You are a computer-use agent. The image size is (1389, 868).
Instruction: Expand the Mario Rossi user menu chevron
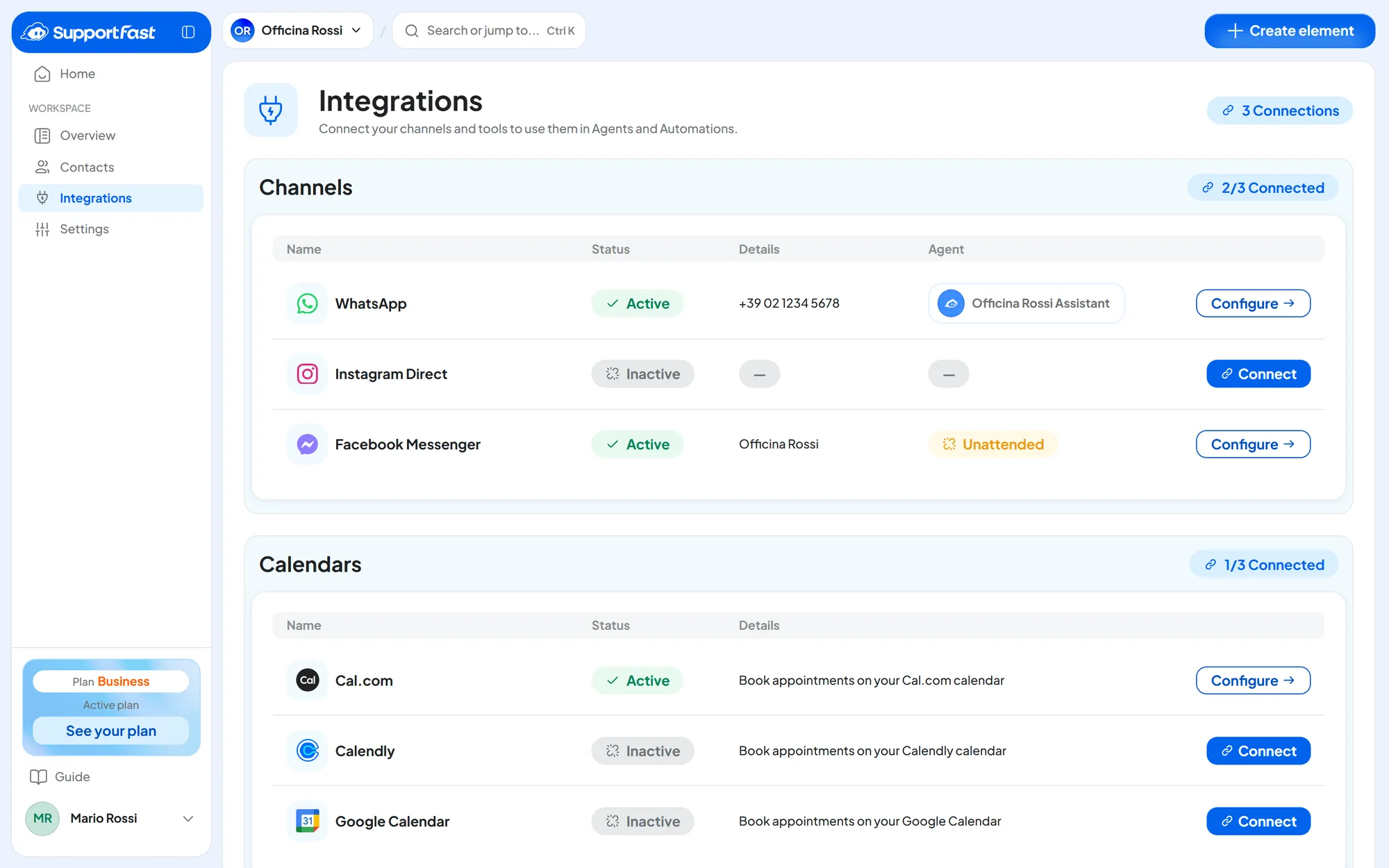[188, 819]
